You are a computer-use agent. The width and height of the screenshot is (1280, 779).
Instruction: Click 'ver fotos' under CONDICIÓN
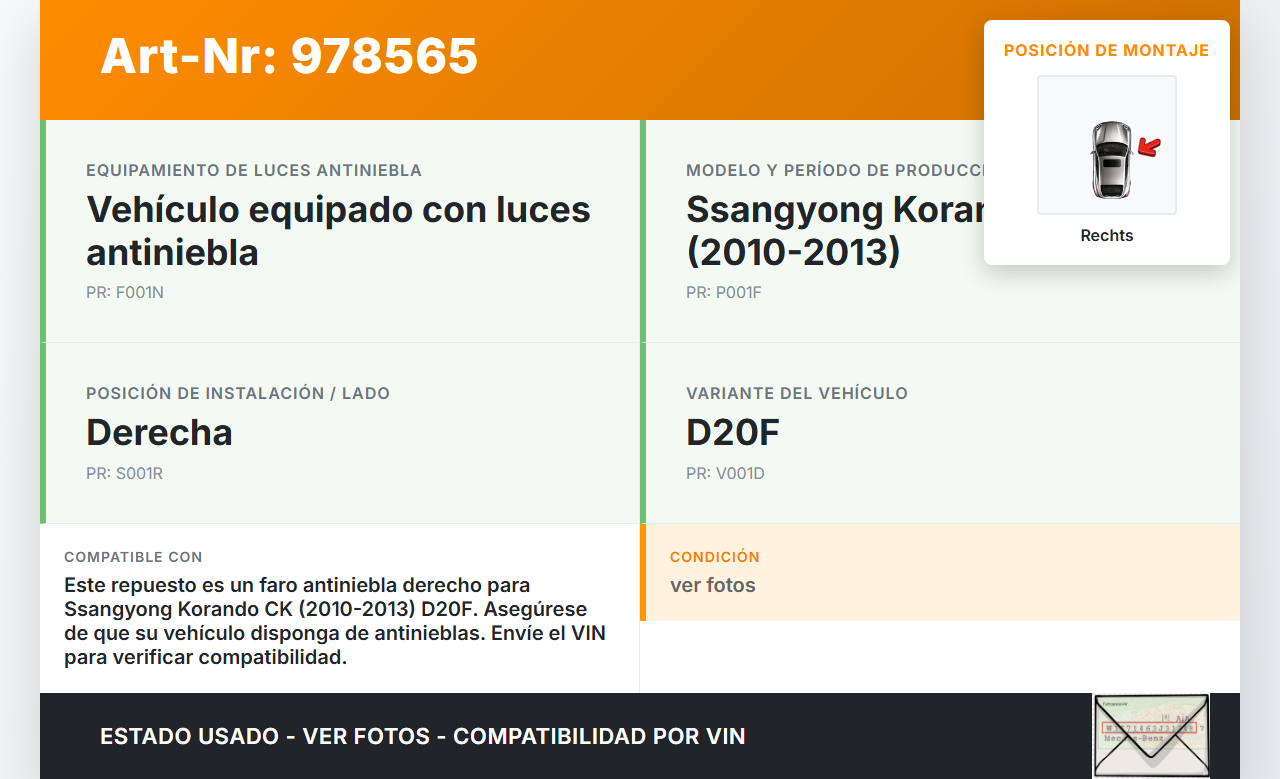(713, 586)
